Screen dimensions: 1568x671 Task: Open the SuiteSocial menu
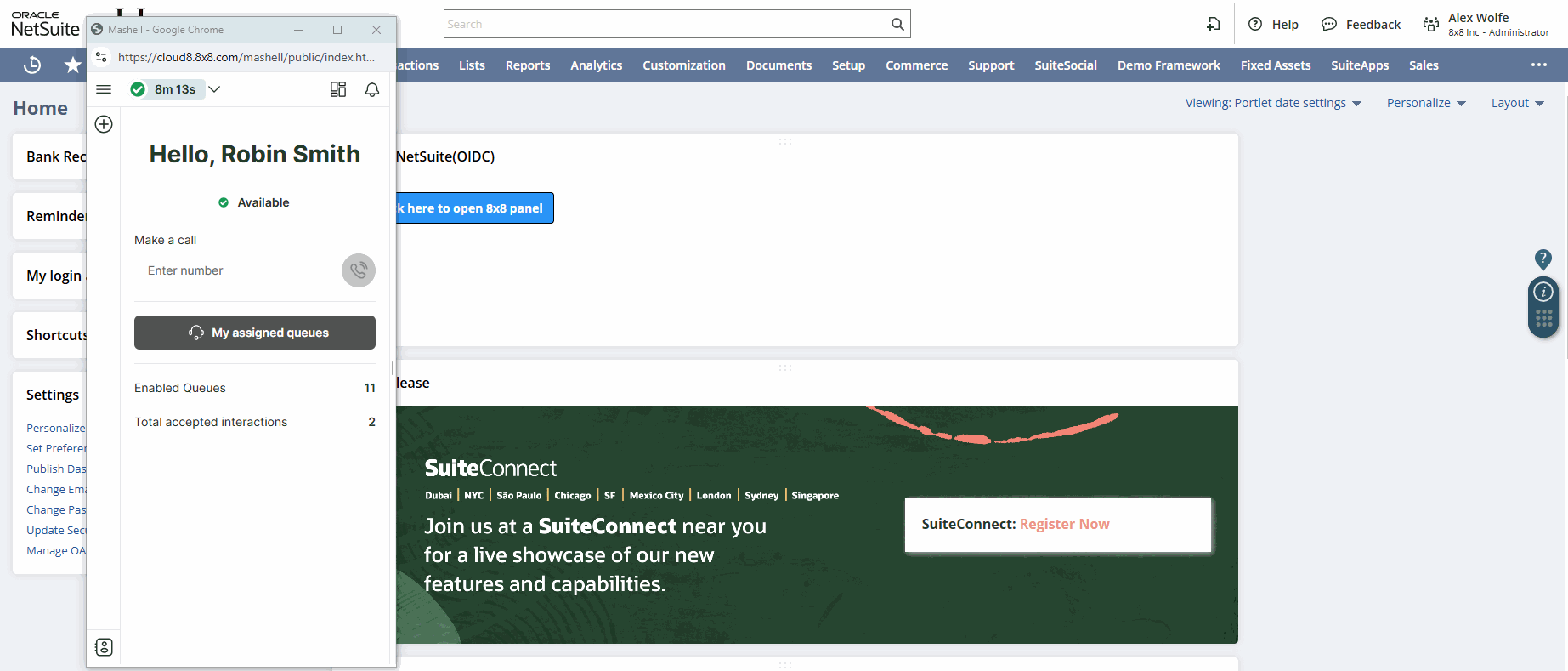point(1066,65)
